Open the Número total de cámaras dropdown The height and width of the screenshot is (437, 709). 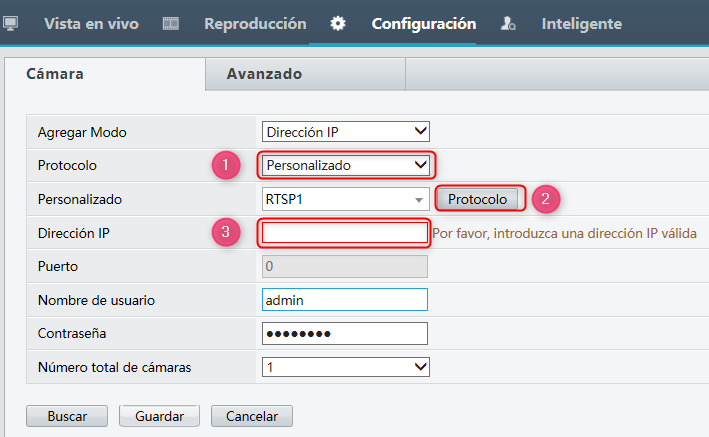click(345, 367)
